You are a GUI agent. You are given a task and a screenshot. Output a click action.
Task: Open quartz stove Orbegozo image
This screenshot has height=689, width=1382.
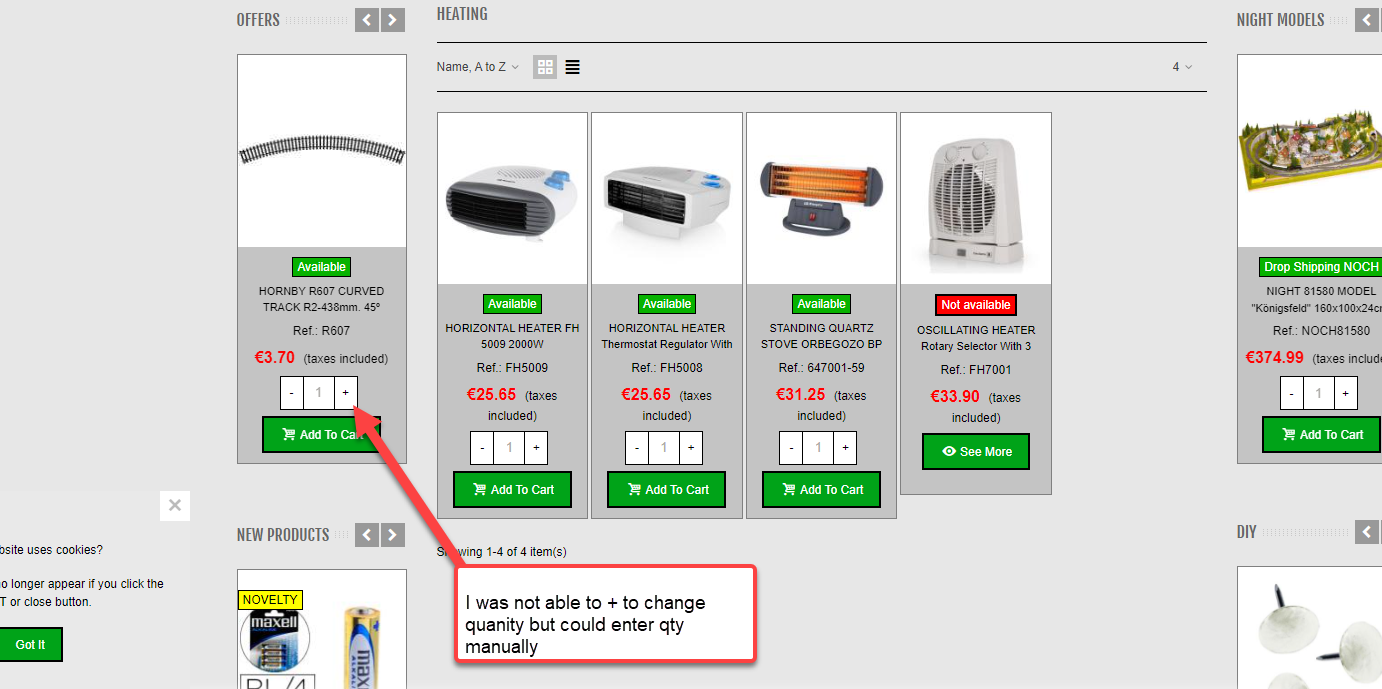coord(822,198)
